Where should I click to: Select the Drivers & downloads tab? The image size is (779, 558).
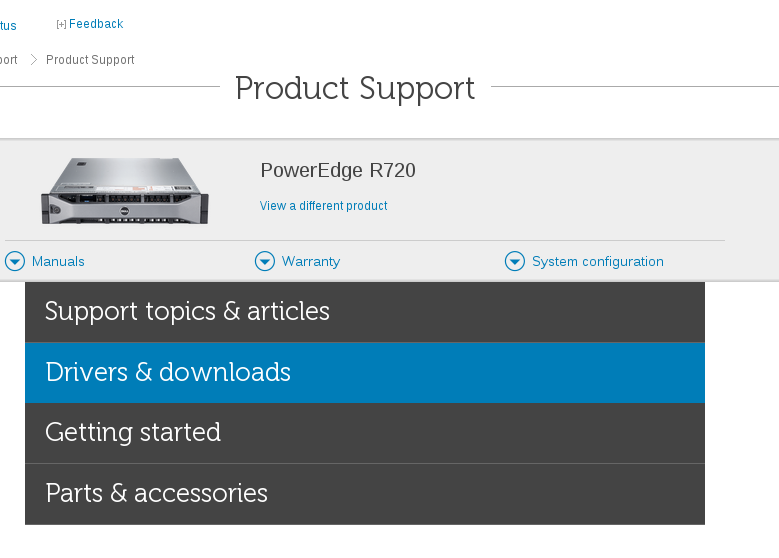(365, 373)
